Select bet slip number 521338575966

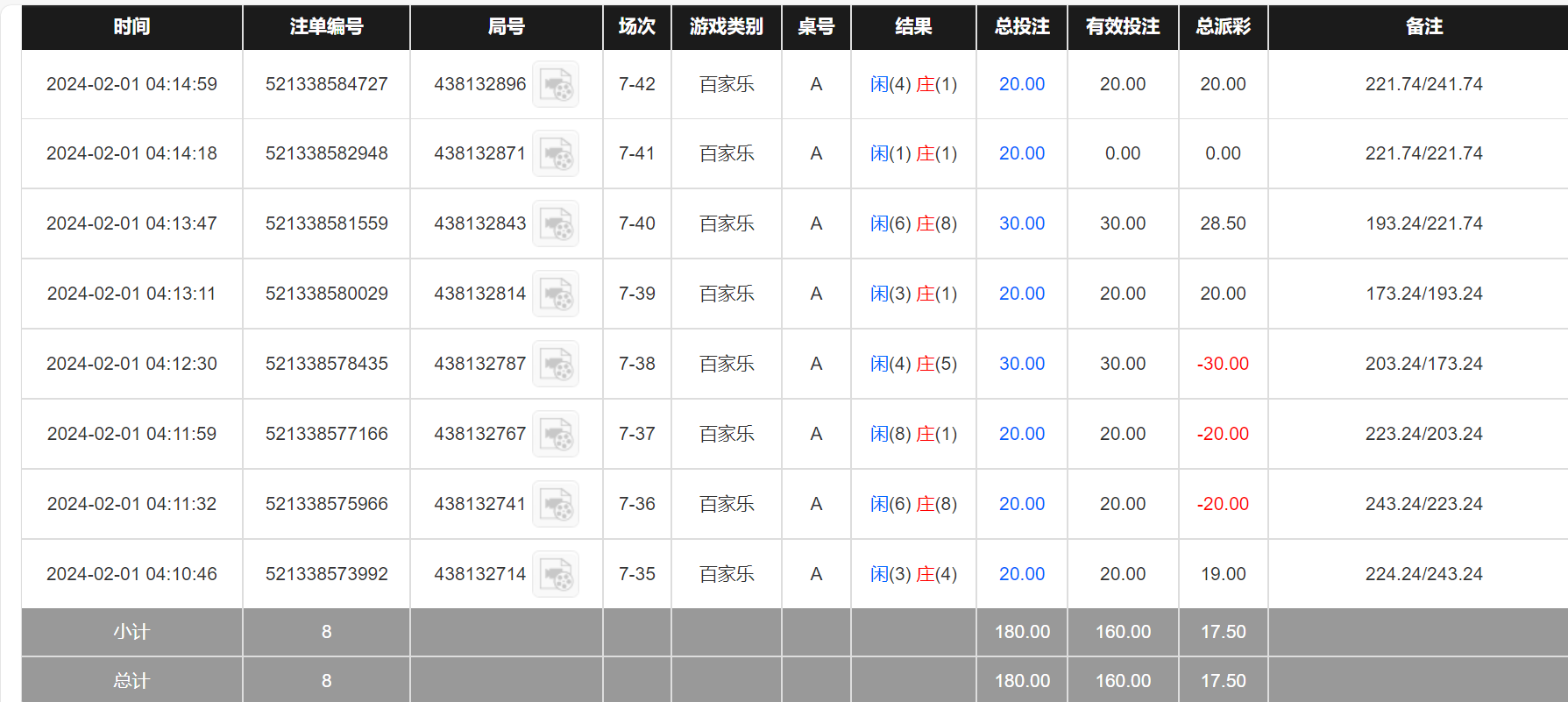coord(327,504)
